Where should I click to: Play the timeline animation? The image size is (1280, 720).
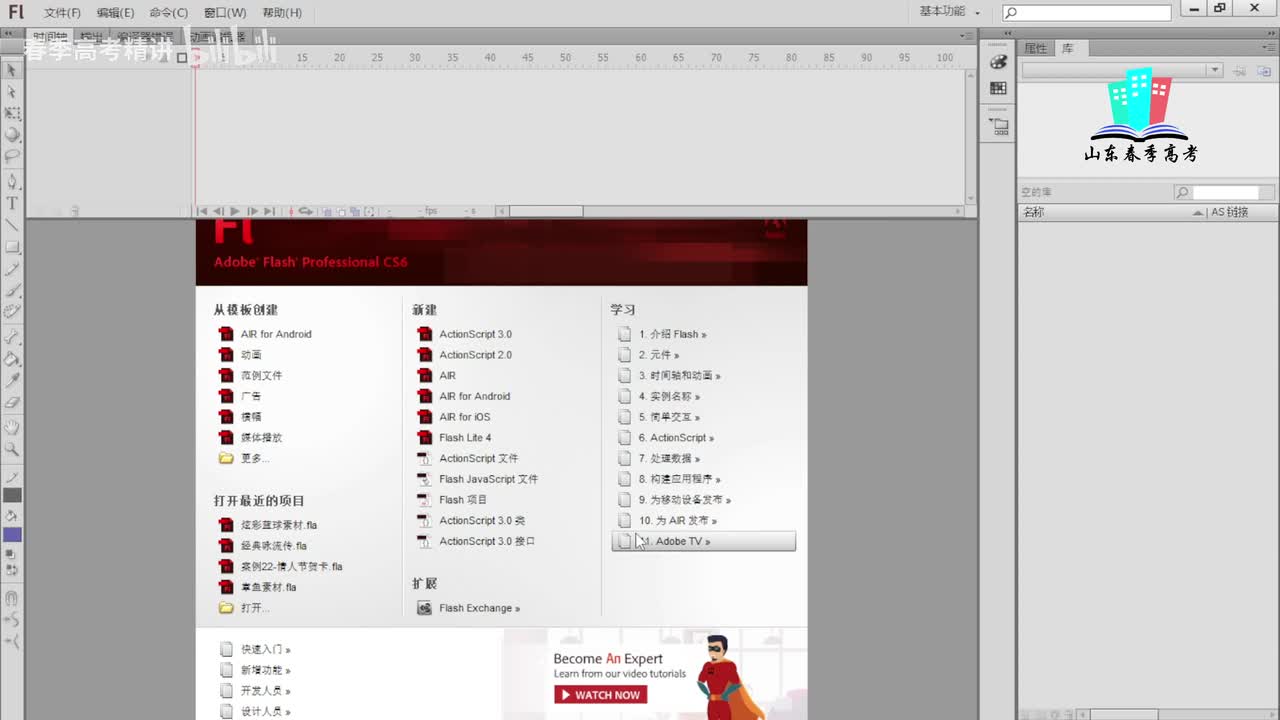coord(235,211)
